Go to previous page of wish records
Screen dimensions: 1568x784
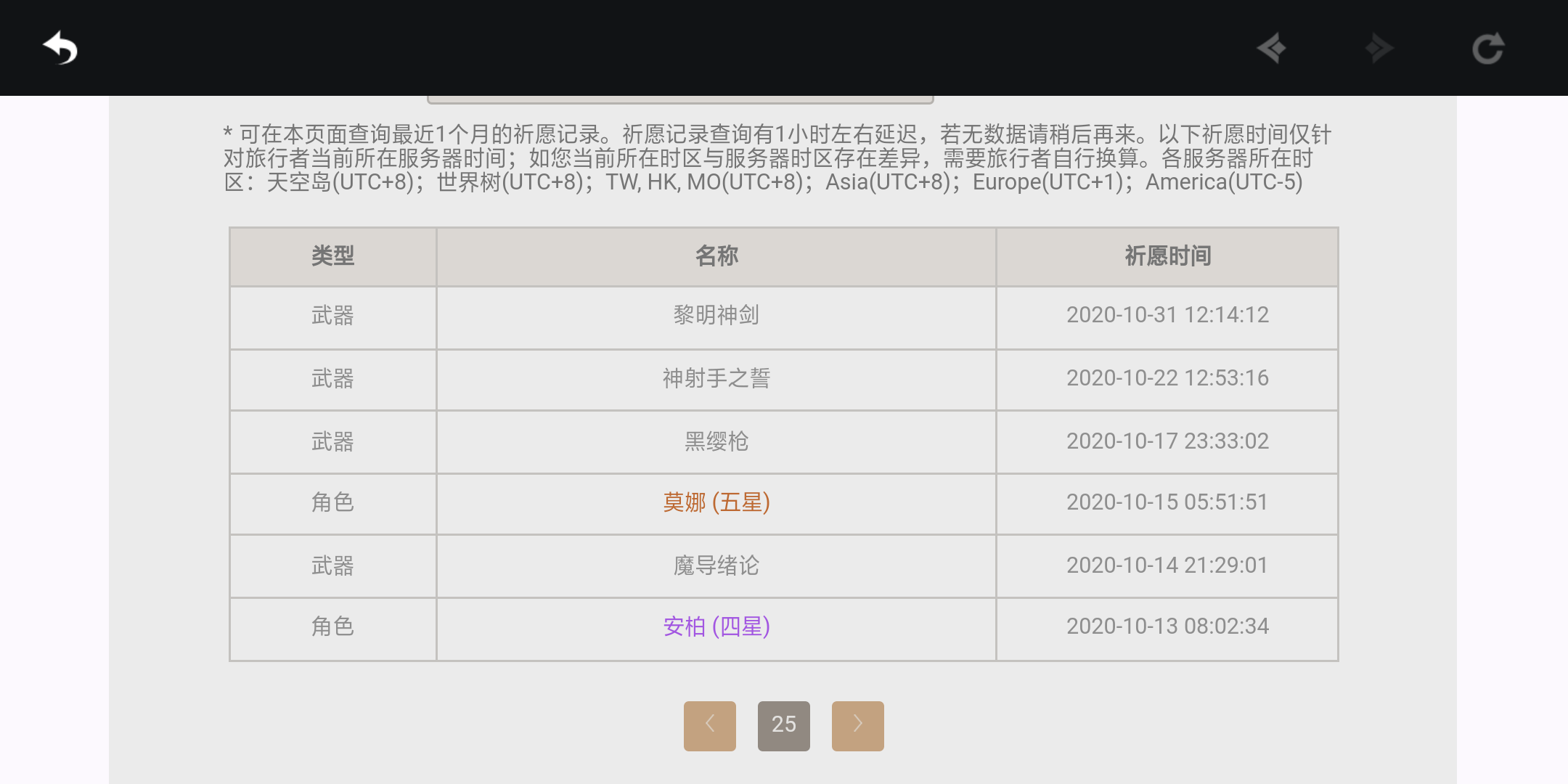pyautogui.click(x=710, y=725)
